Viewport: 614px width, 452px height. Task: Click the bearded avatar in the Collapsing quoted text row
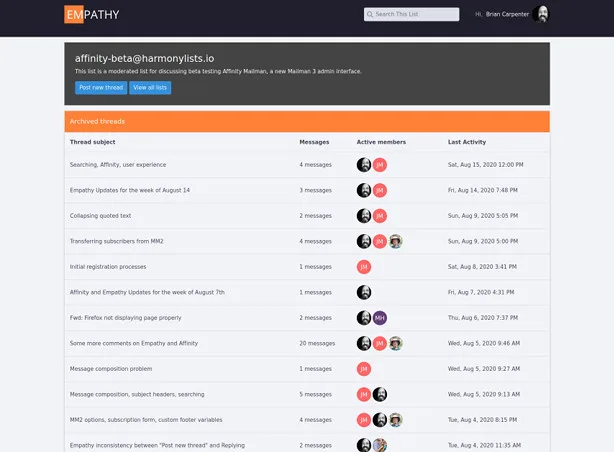pyautogui.click(x=364, y=216)
